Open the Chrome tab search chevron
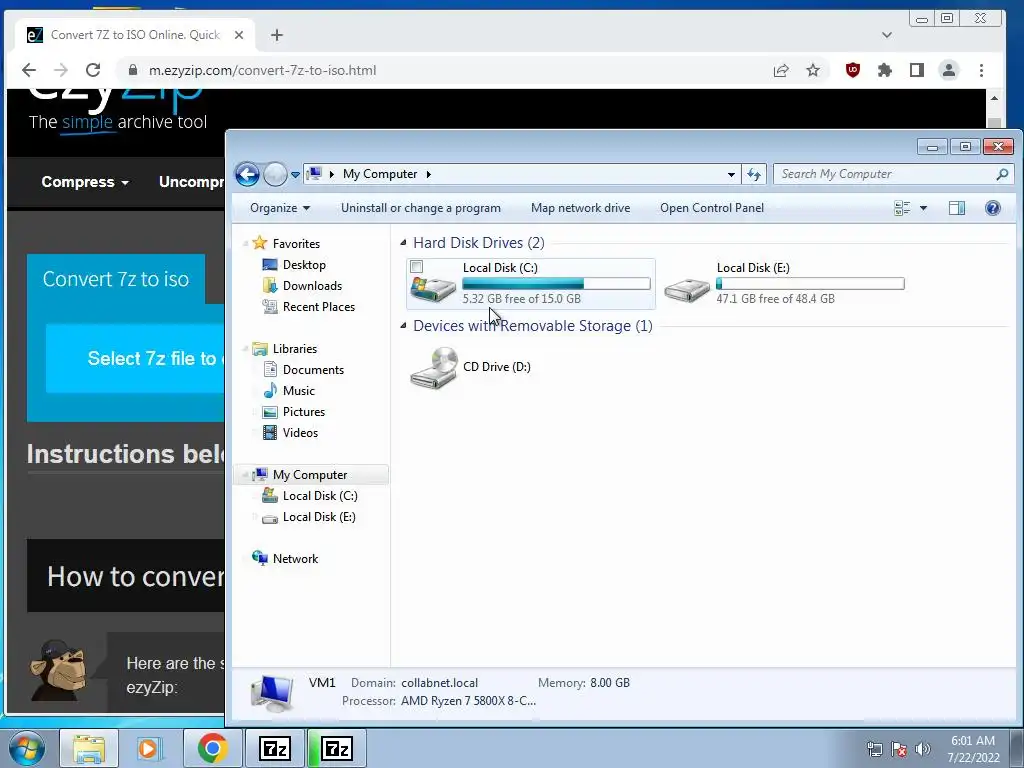Screen dimensions: 1024x768 (x=887, y=35)
